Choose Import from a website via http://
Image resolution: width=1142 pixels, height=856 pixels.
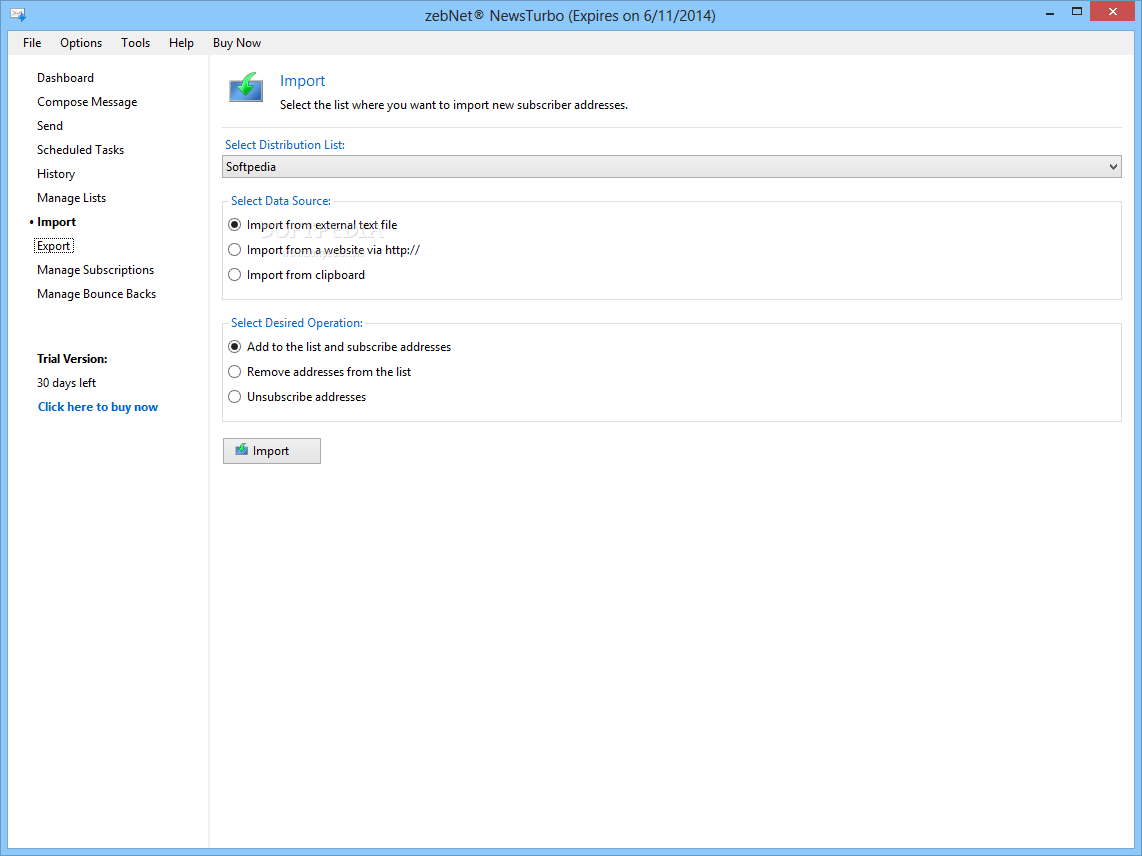[324, 250]
